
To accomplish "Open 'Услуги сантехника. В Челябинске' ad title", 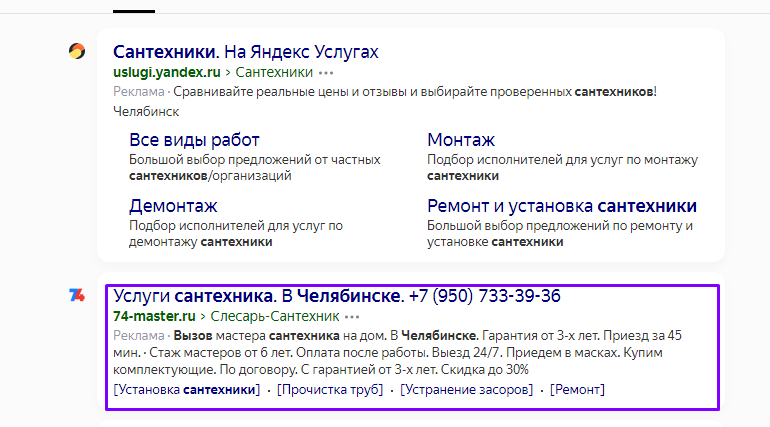I will pyautogui.click(x=337, y=296).
